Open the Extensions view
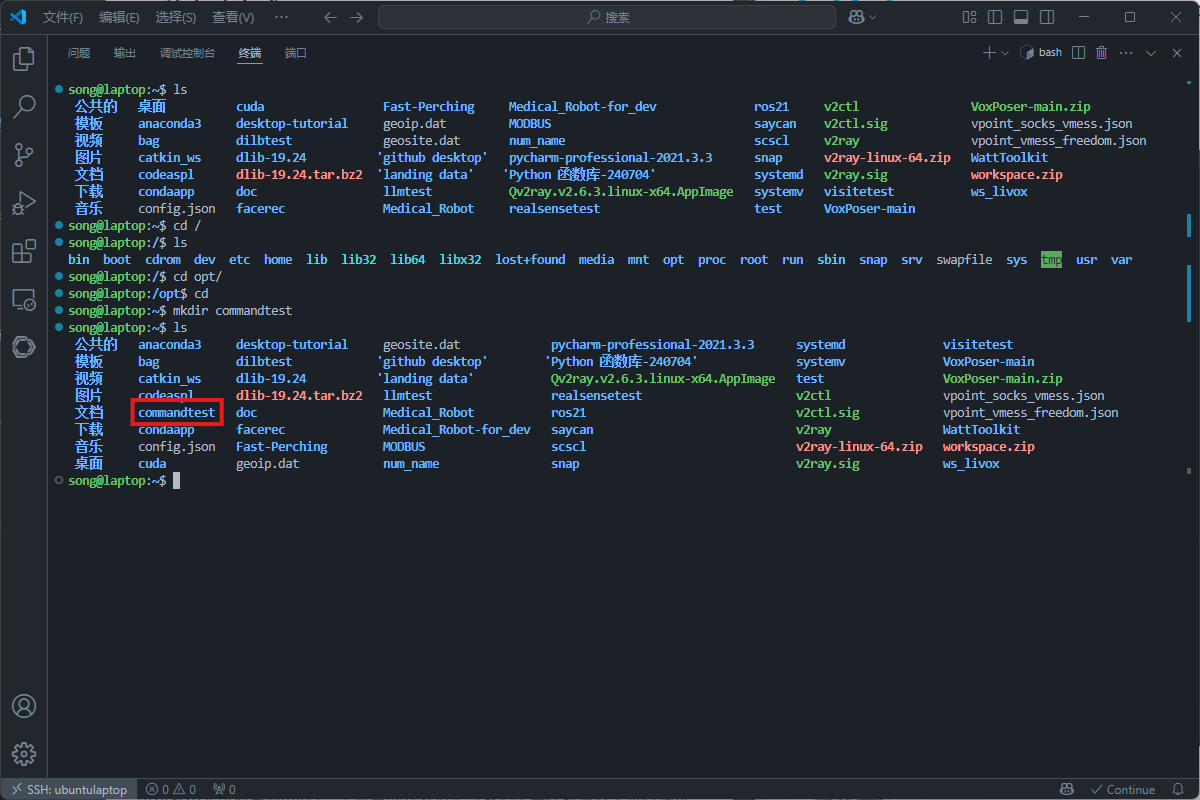The image size is (1200, 800). tap(24, 251)
